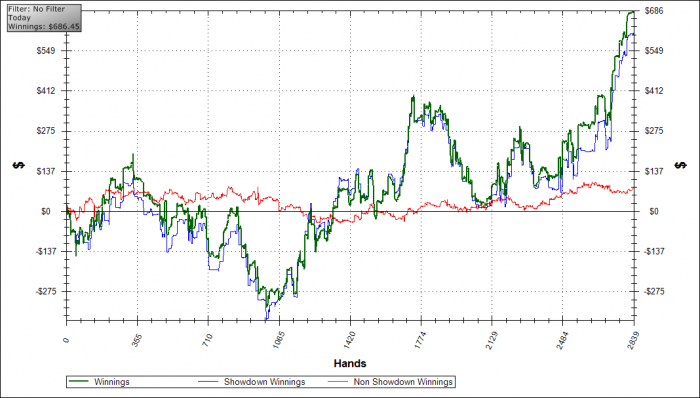Click the left axis $412 label
The height and width of the screenshot is (398, 700).
point(46,91)
